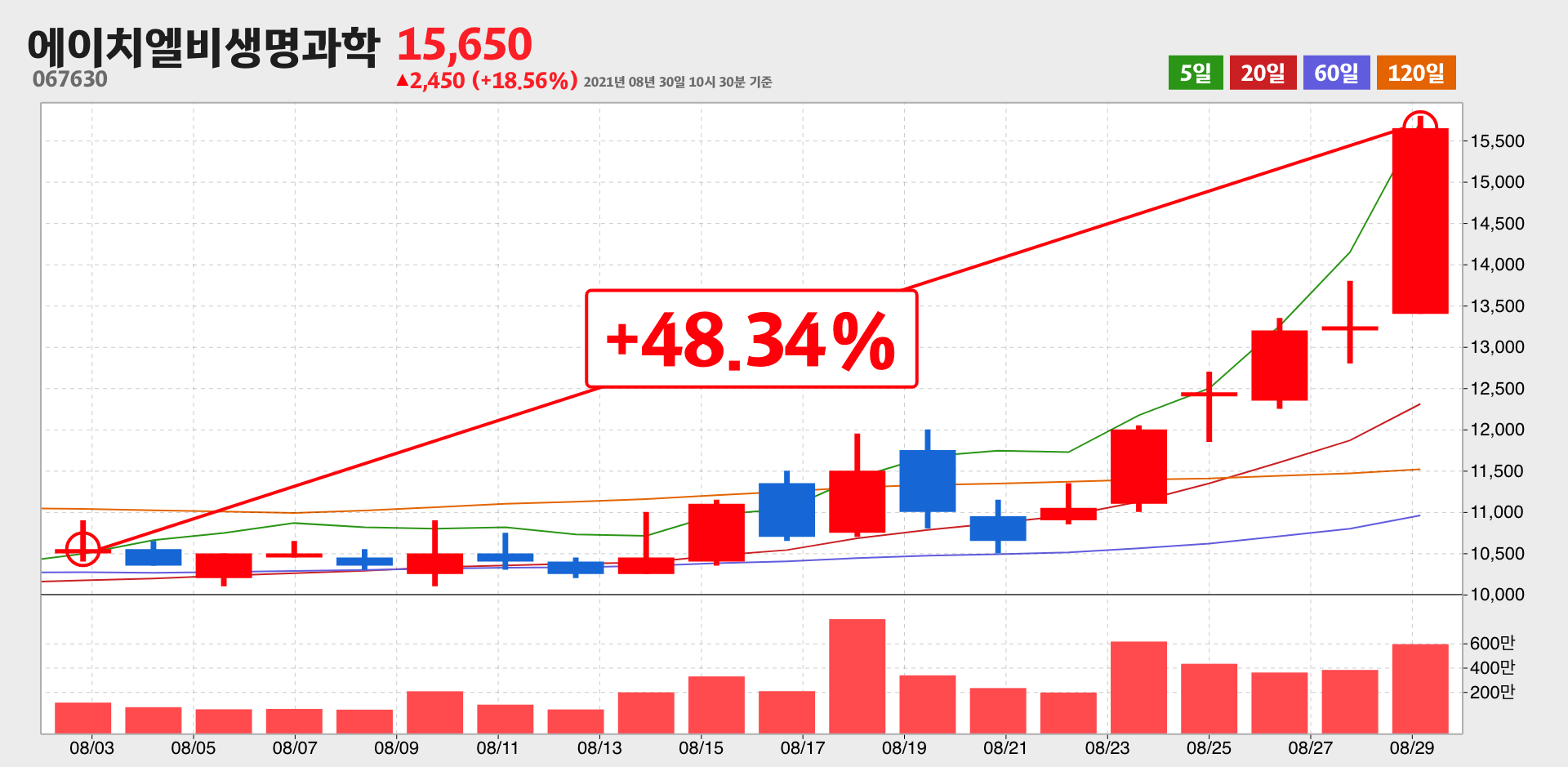Click the 15,000 price axis label
Image resolution: width=1568 pixels, height=767 pixels.
click(x=1498, y=182)
